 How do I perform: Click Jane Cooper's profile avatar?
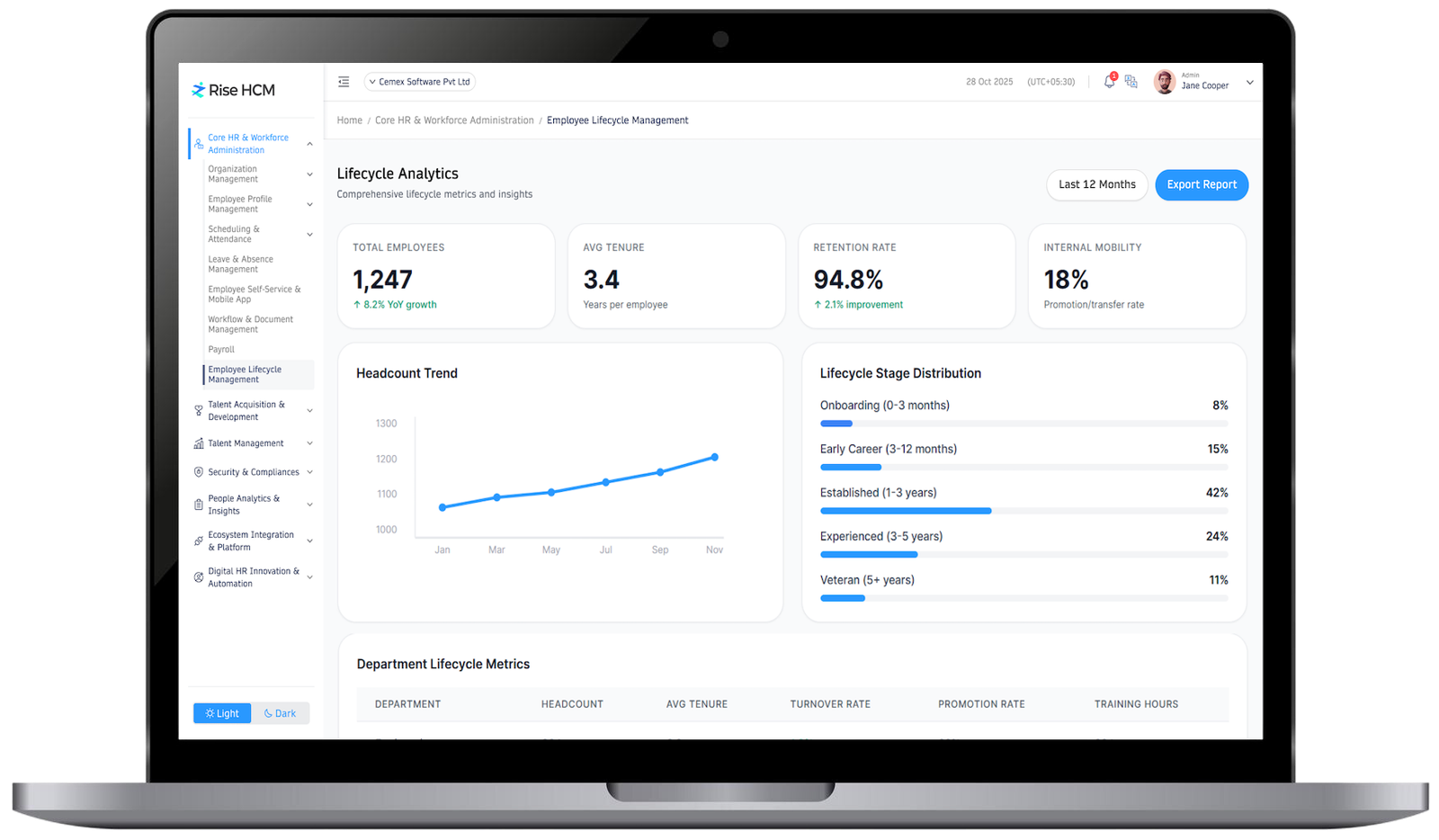(1165, 82)
